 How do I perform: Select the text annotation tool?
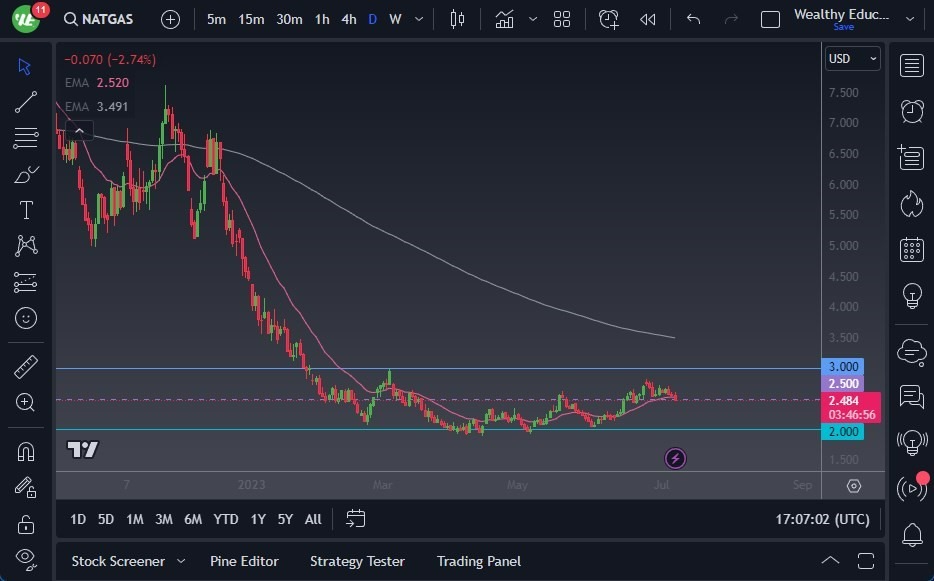click(x=26, y=210)
